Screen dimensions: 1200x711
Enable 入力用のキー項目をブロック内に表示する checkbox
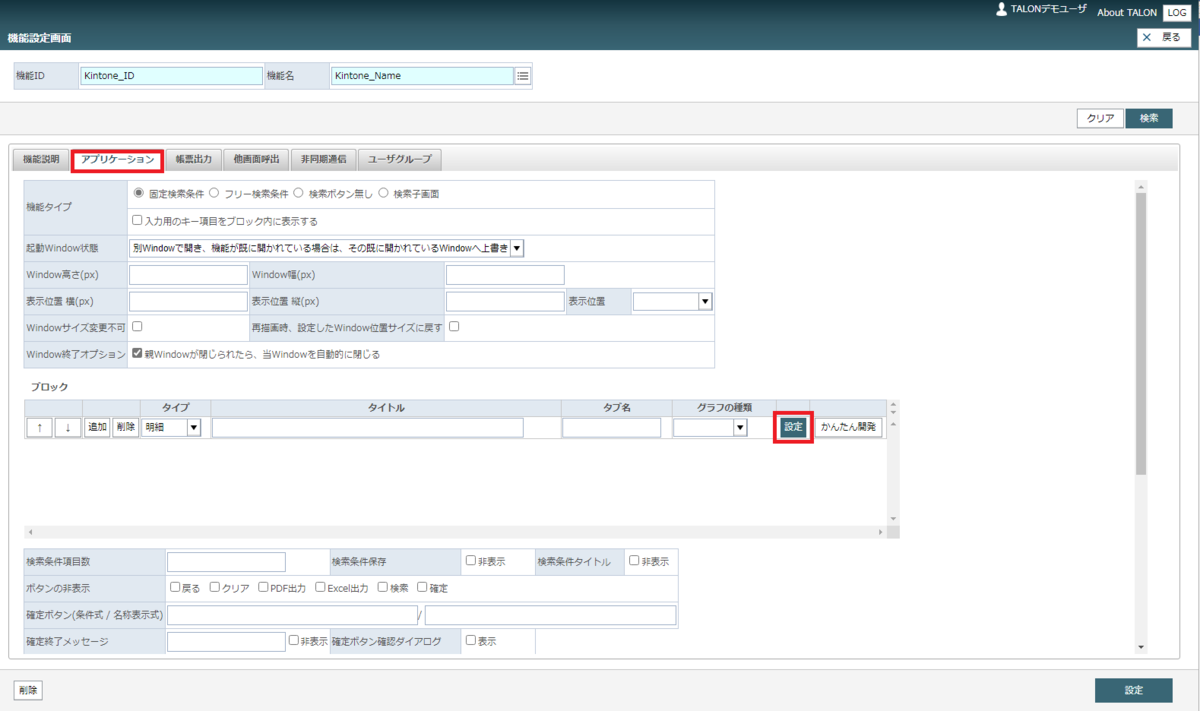point(138,220)
